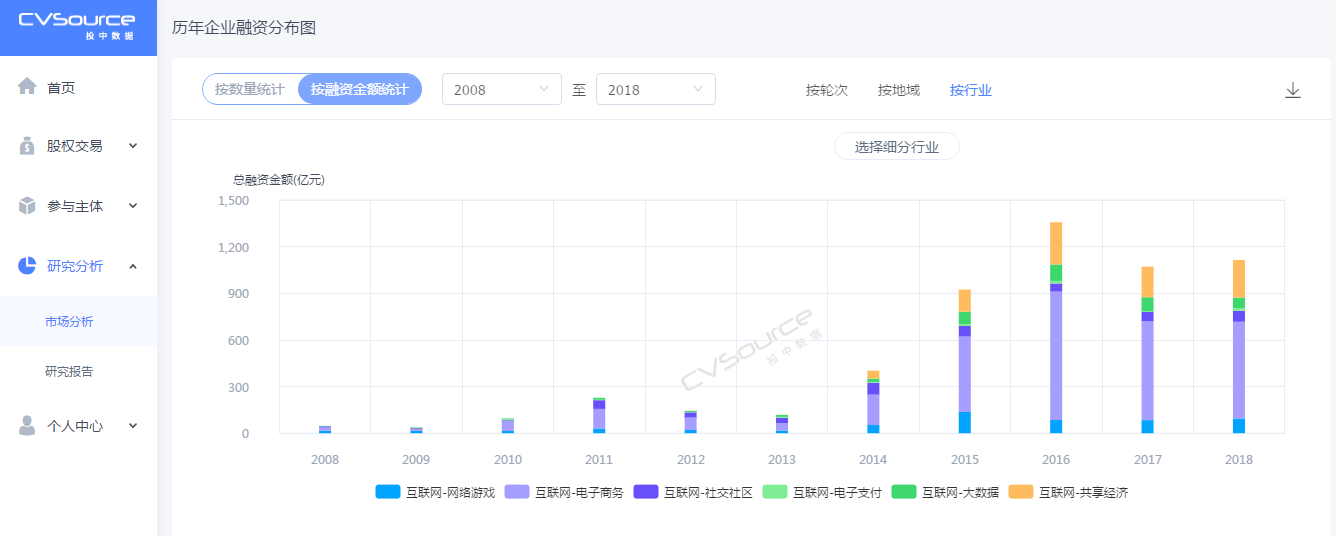Click the 个人中心 user icon
This screenshot has width=1336, height=536.
(28, 426)
